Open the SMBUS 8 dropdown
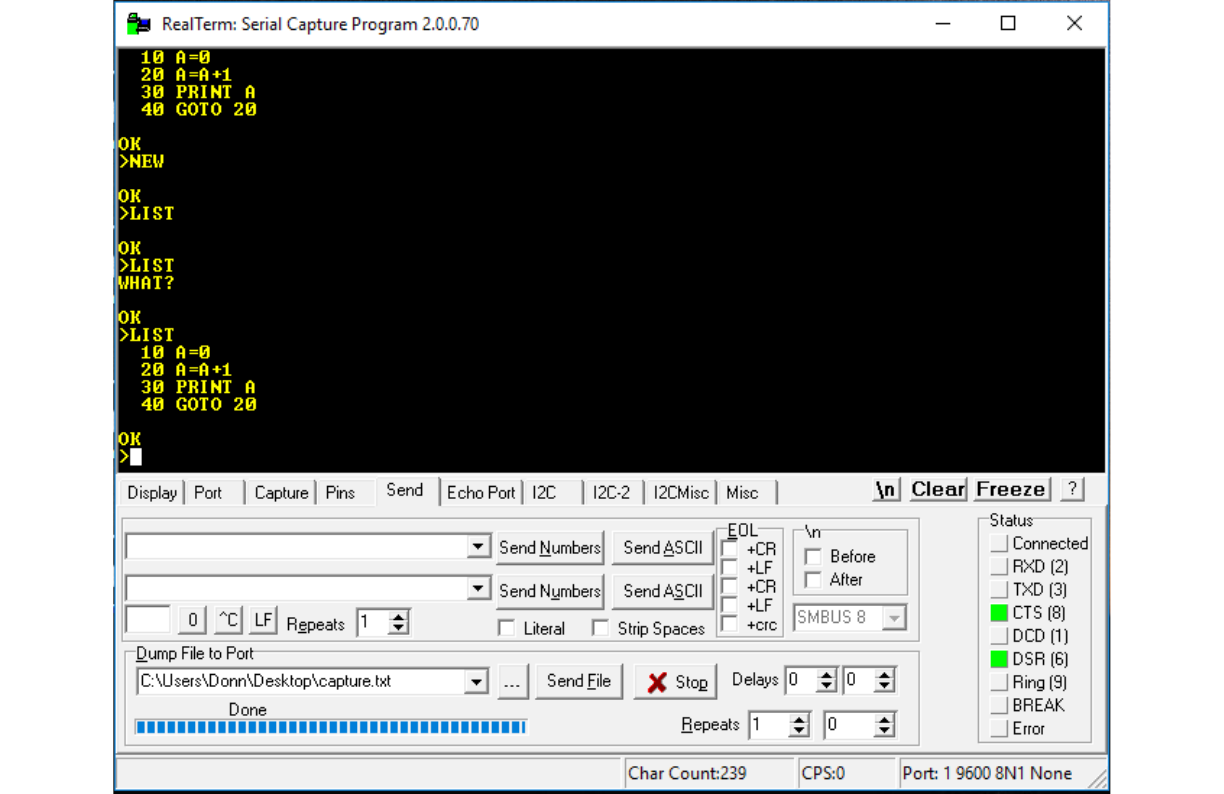Image resolution: width=1224 pixels, height=794 pixels. coord(894,618)
